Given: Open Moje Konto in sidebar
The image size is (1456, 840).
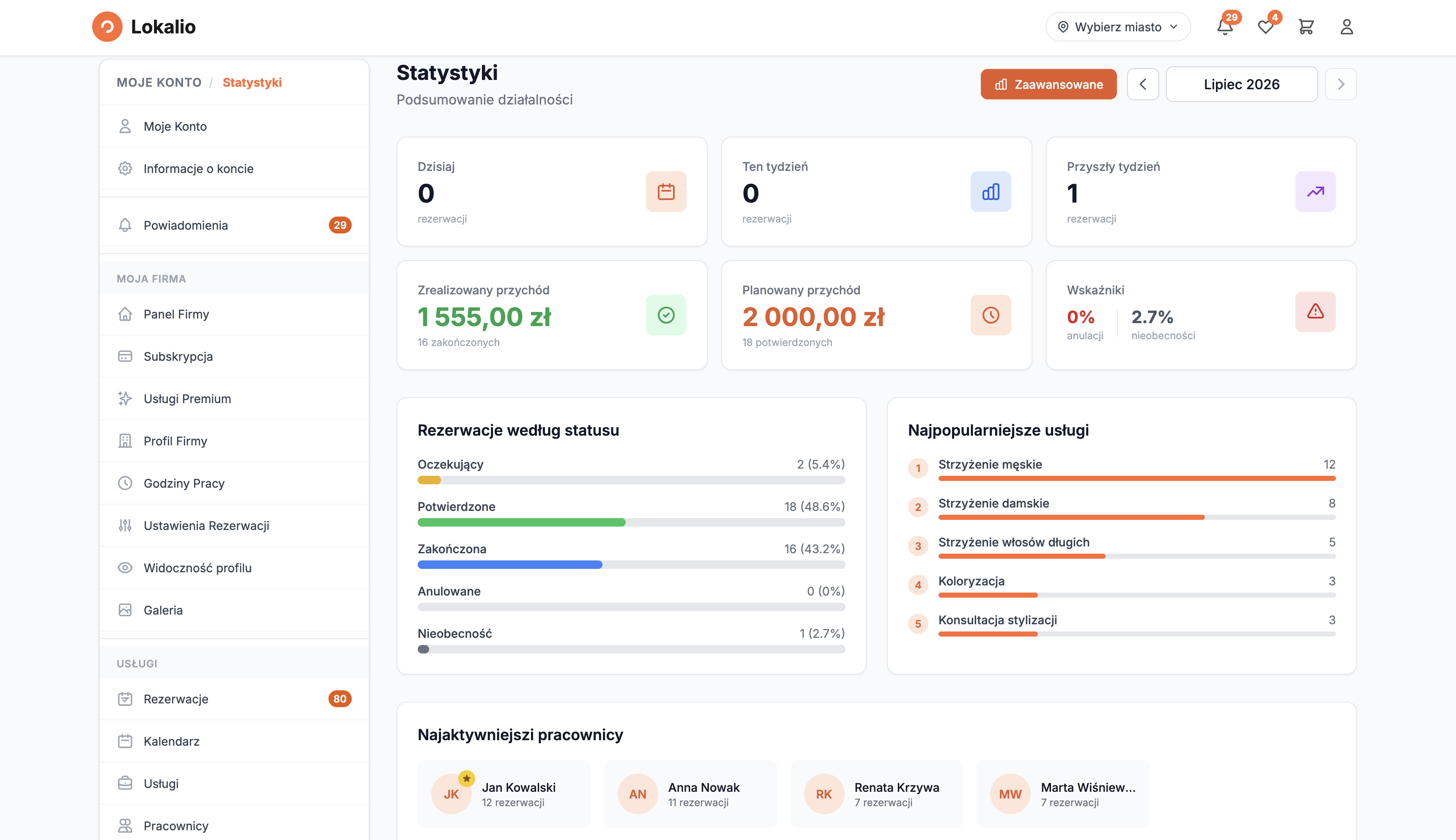Looking at the screenshot, I should coord(234,126).
